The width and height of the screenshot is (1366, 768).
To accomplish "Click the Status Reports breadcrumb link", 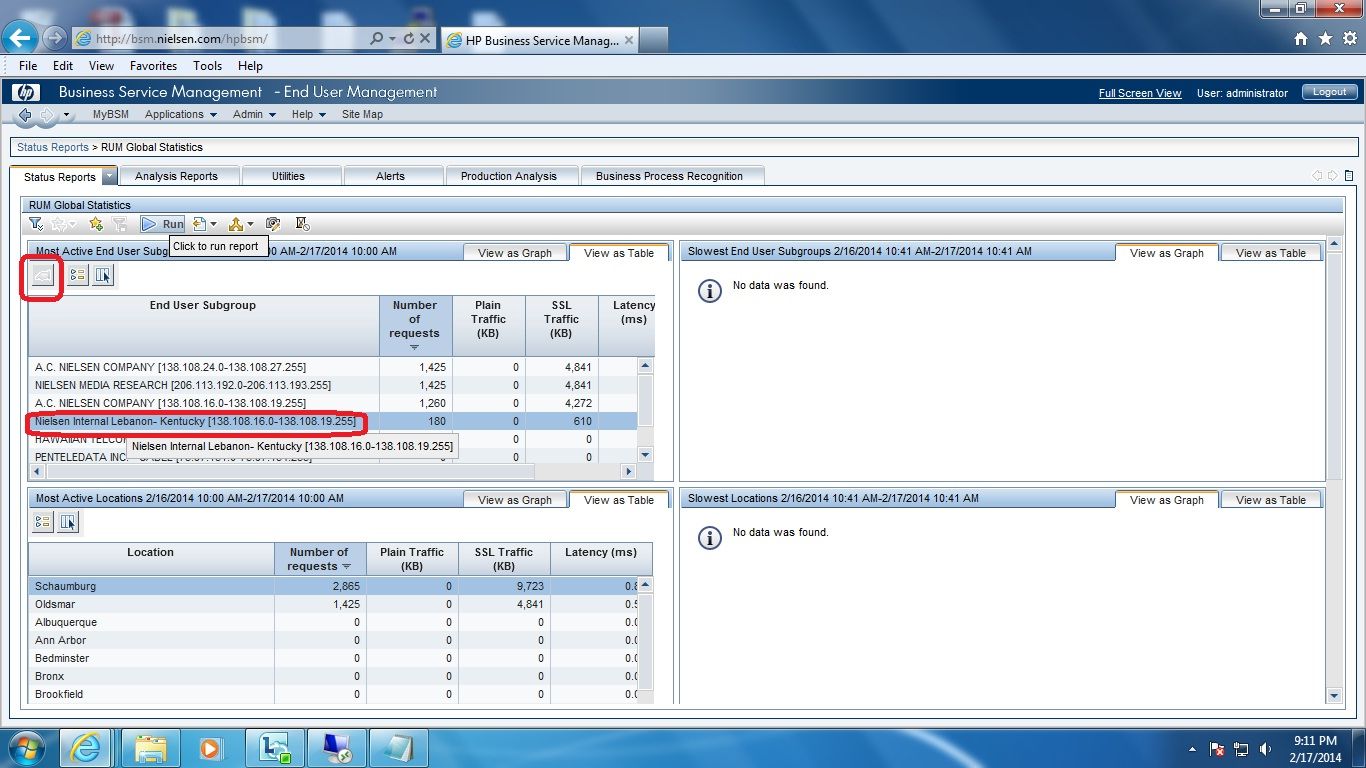I will (53, 147).
